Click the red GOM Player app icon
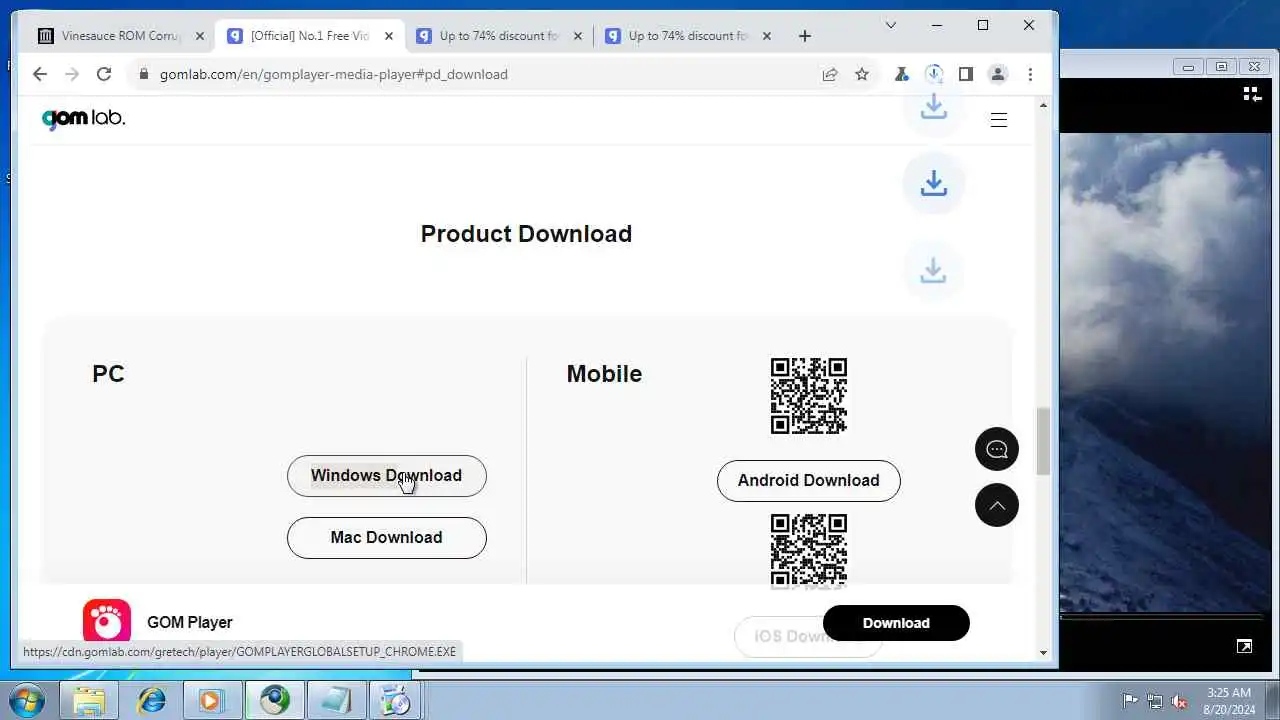This screenshot has height=720, width=1280. (x=107, y=620)
